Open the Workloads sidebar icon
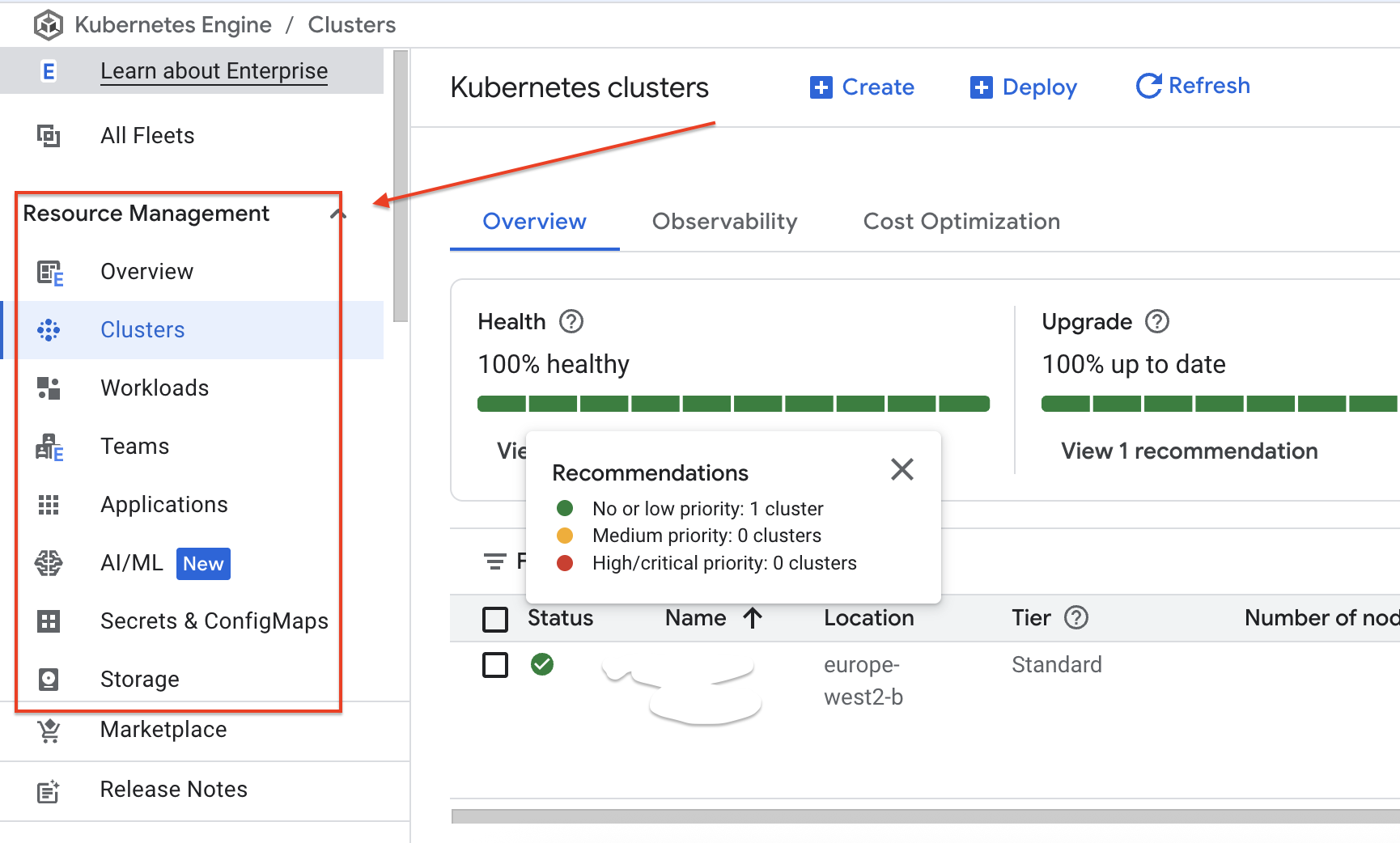1400x843 pixels. [49, 388]
